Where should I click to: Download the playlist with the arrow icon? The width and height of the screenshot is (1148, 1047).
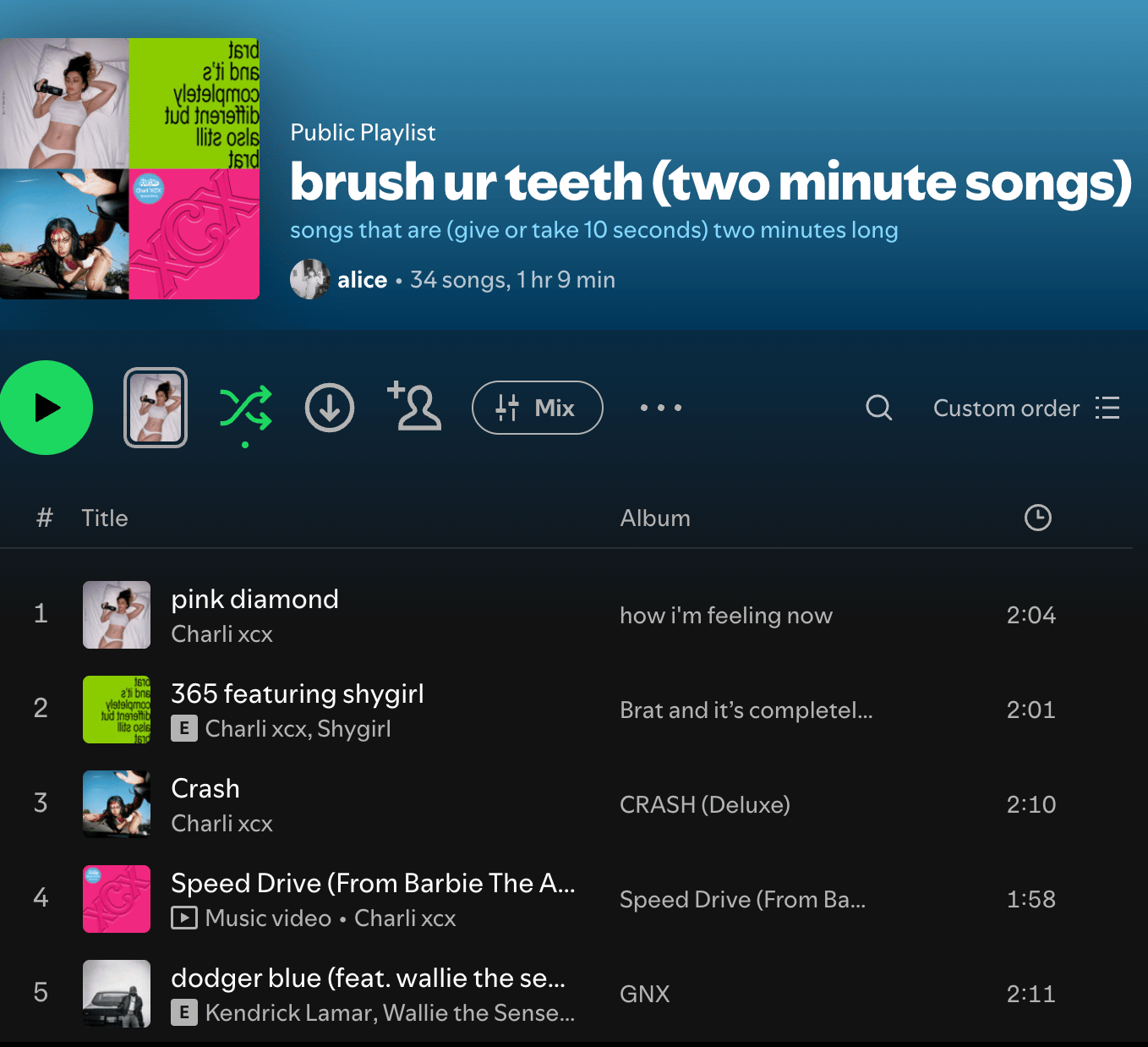(x=330, y=408)
